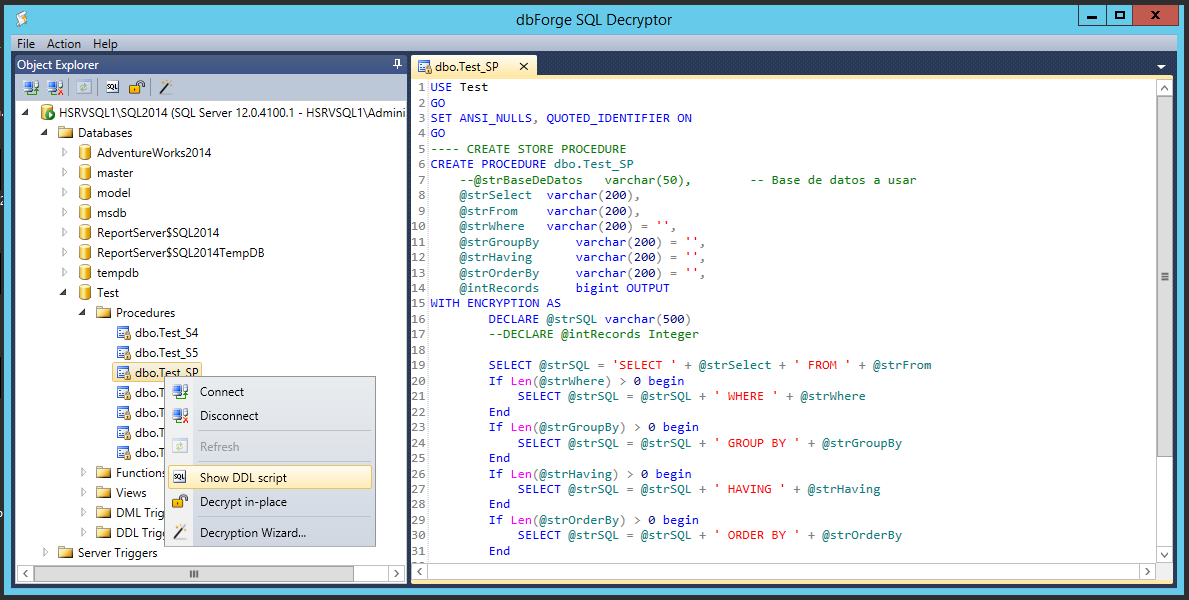Choose Connect in the context menu
The height and width of the screenshot is (600, 1189).
(270, 391)
